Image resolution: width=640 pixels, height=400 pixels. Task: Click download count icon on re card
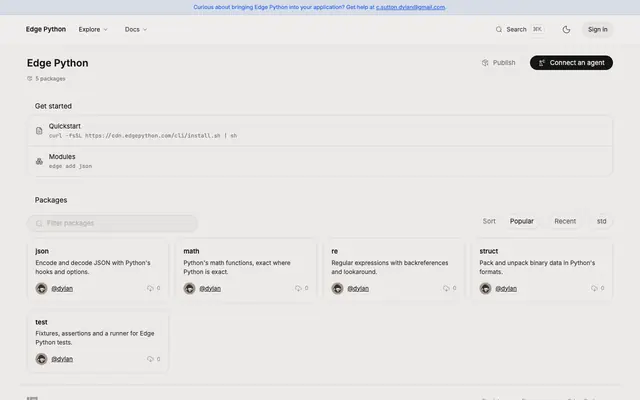446,288
